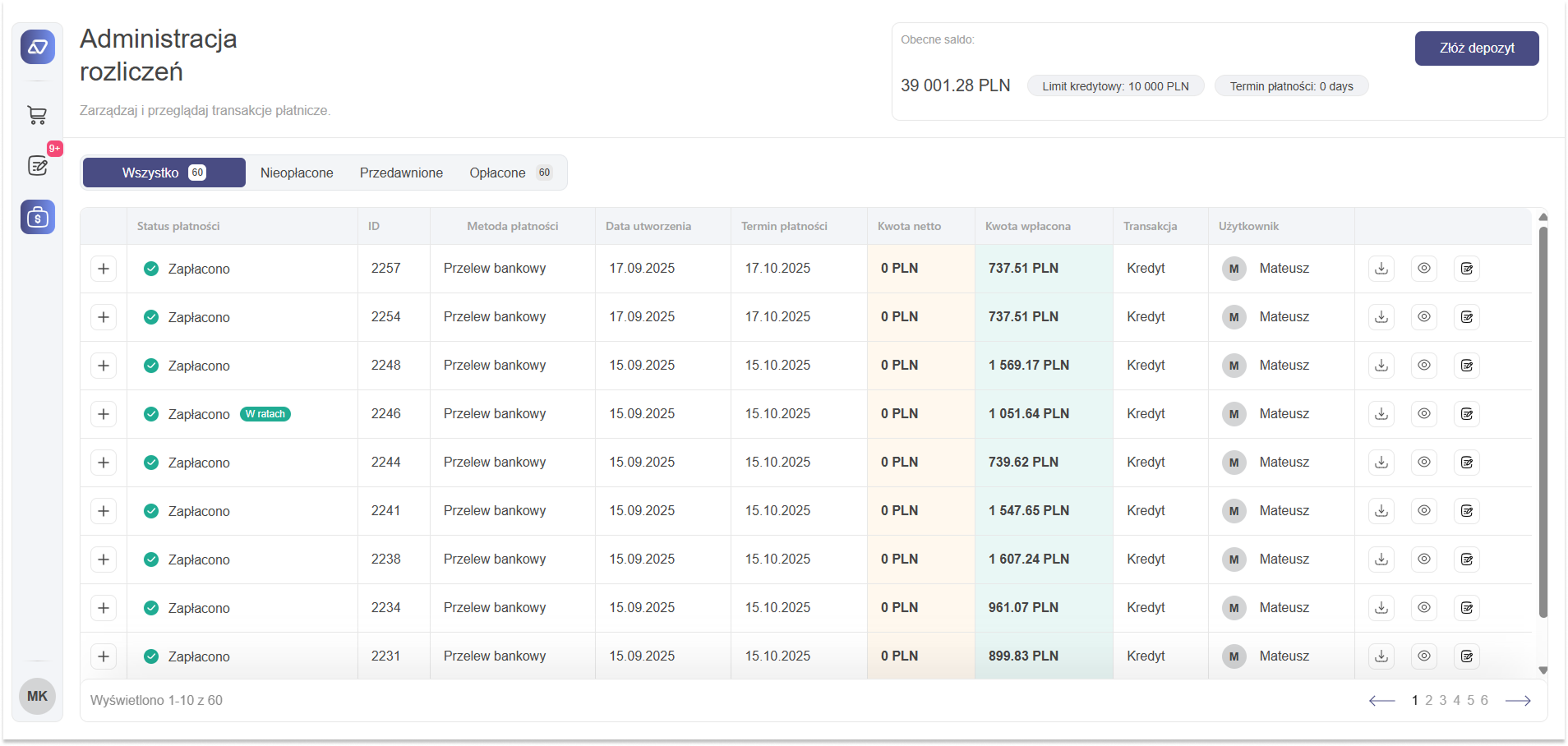
Task: Open the orders icon with 9+ badge
Action: pyautogui.click(x=38, y=166)
